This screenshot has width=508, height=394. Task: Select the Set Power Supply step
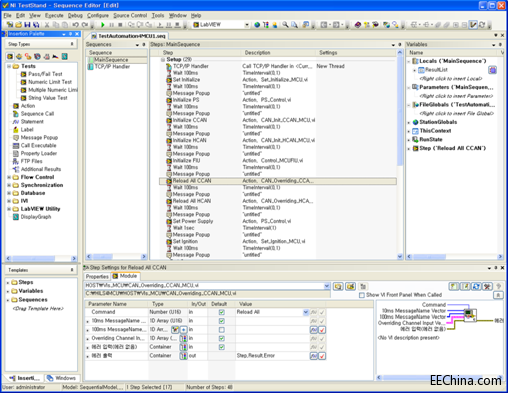coord(193,221)
